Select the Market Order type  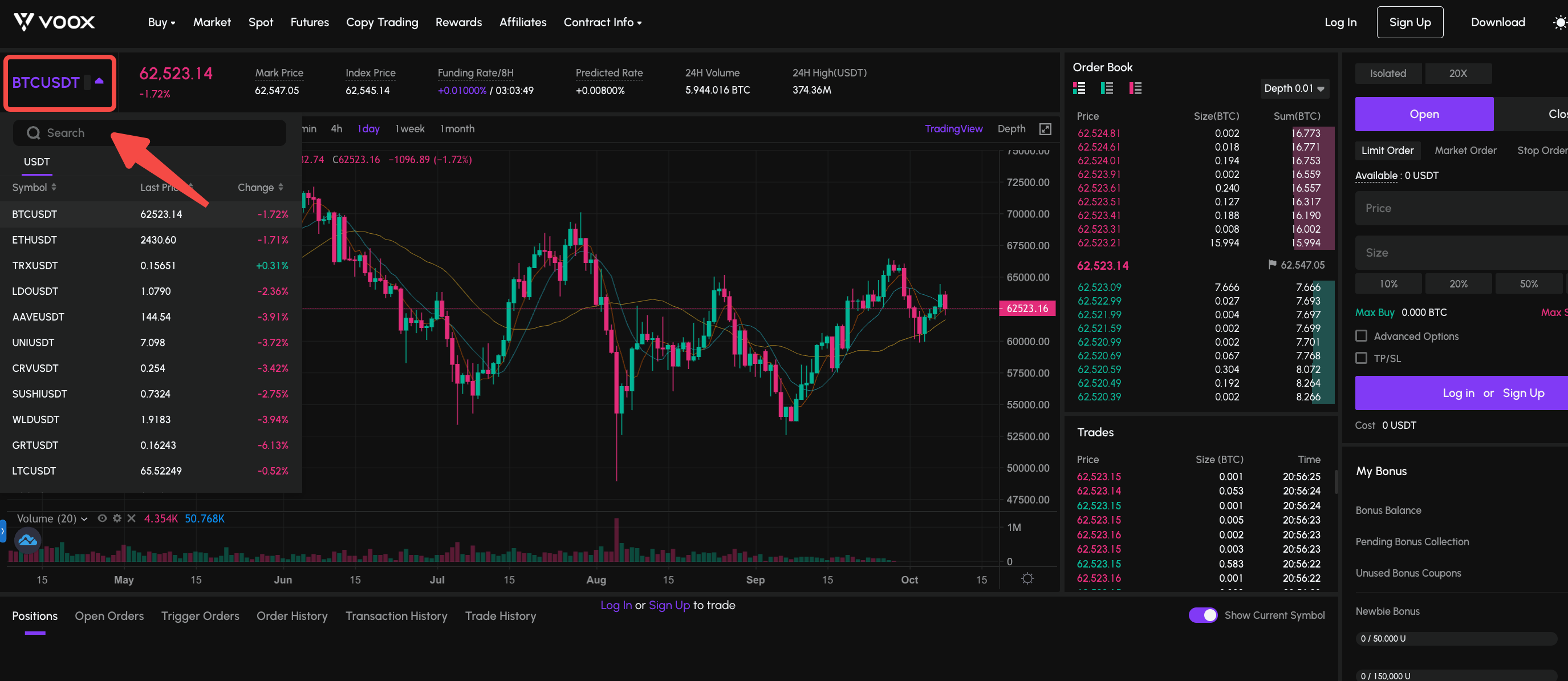(1466, 150)
